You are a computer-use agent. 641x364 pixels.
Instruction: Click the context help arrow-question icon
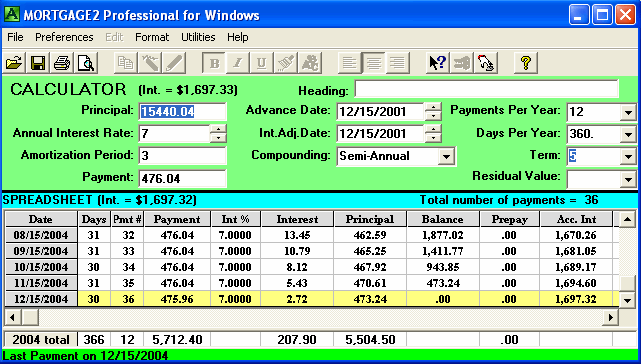[x=438, y=63]
